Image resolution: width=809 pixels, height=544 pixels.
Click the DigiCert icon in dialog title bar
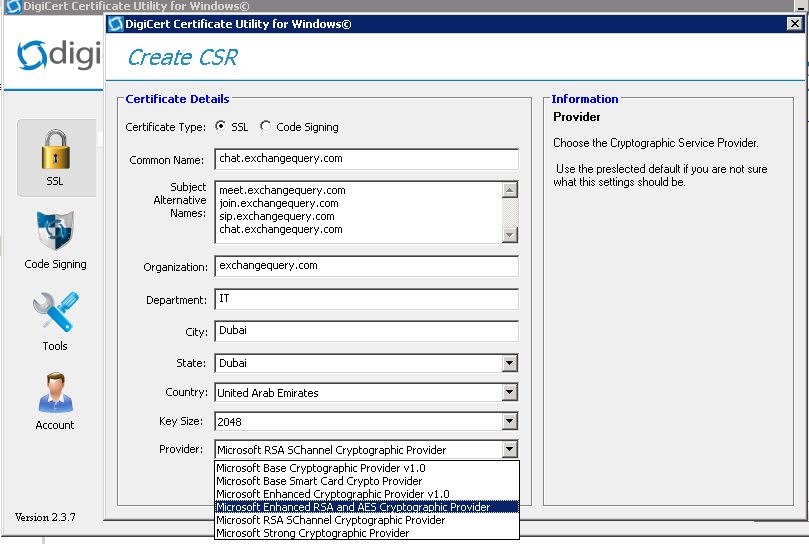point(115,25)
